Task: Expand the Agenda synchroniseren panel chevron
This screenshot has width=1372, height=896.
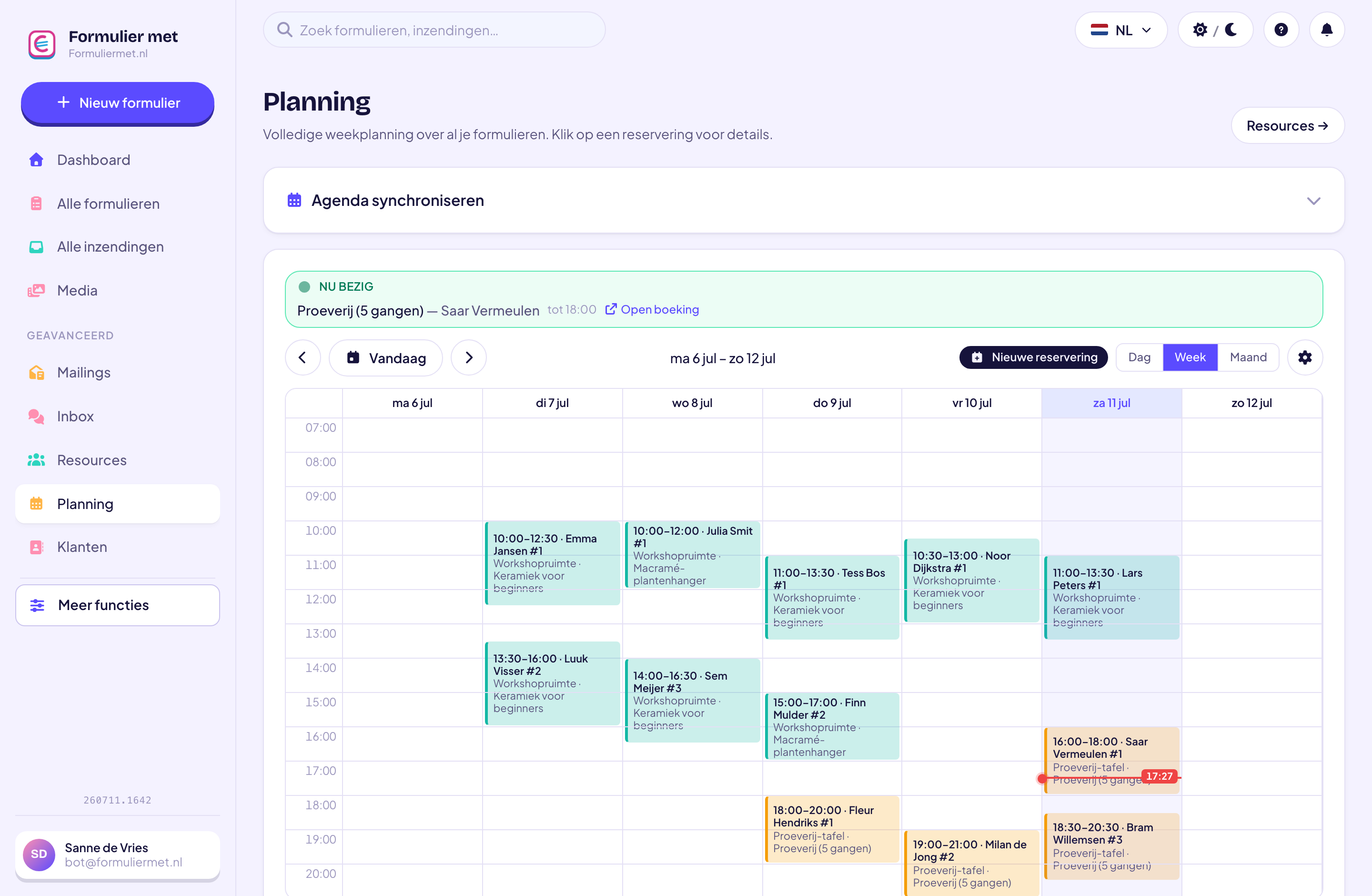Action: click(x=1314, y=201)
